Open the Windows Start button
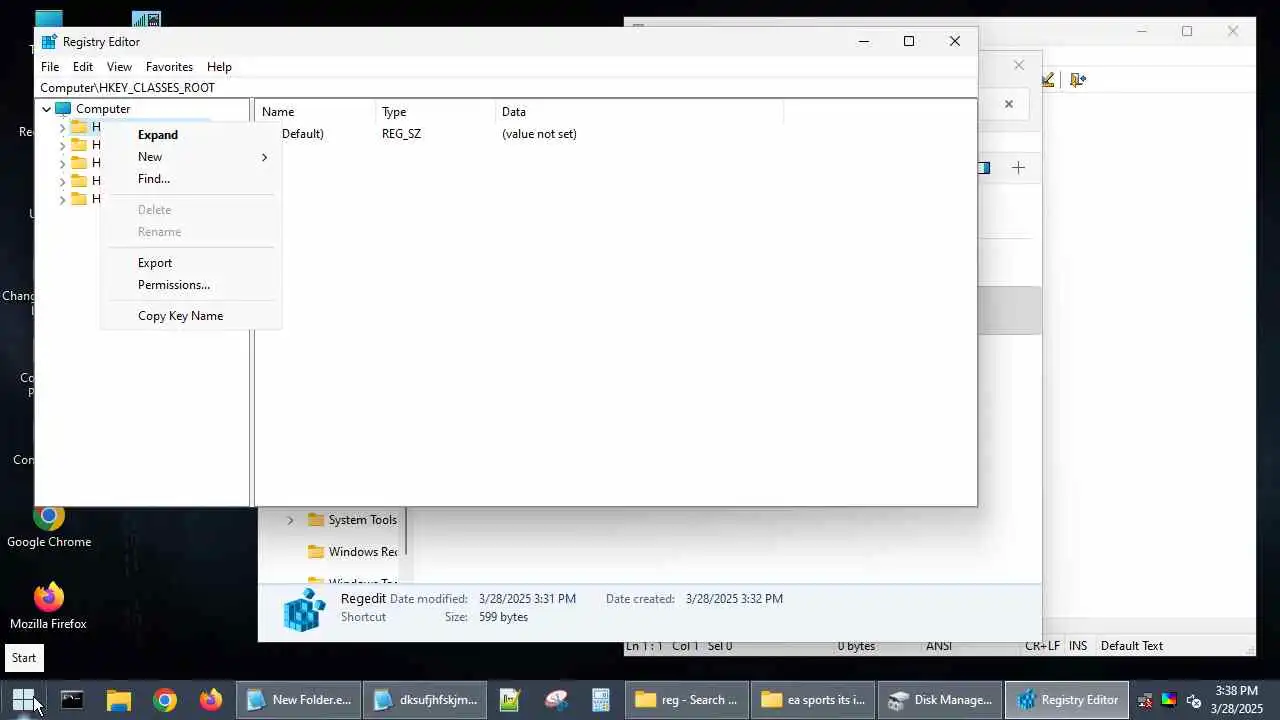 pos(23,700)
